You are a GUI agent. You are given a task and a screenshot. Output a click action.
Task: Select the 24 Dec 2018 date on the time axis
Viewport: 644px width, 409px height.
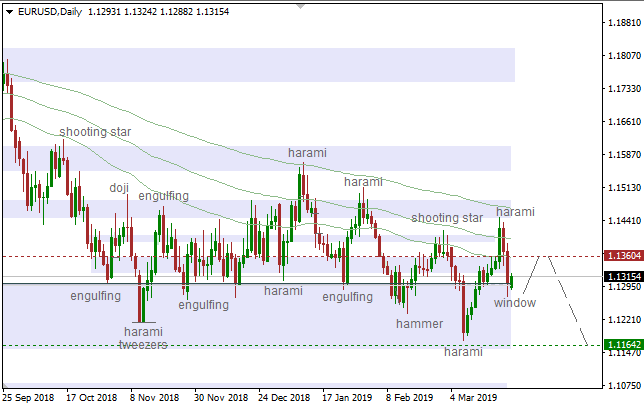[284, 396]
